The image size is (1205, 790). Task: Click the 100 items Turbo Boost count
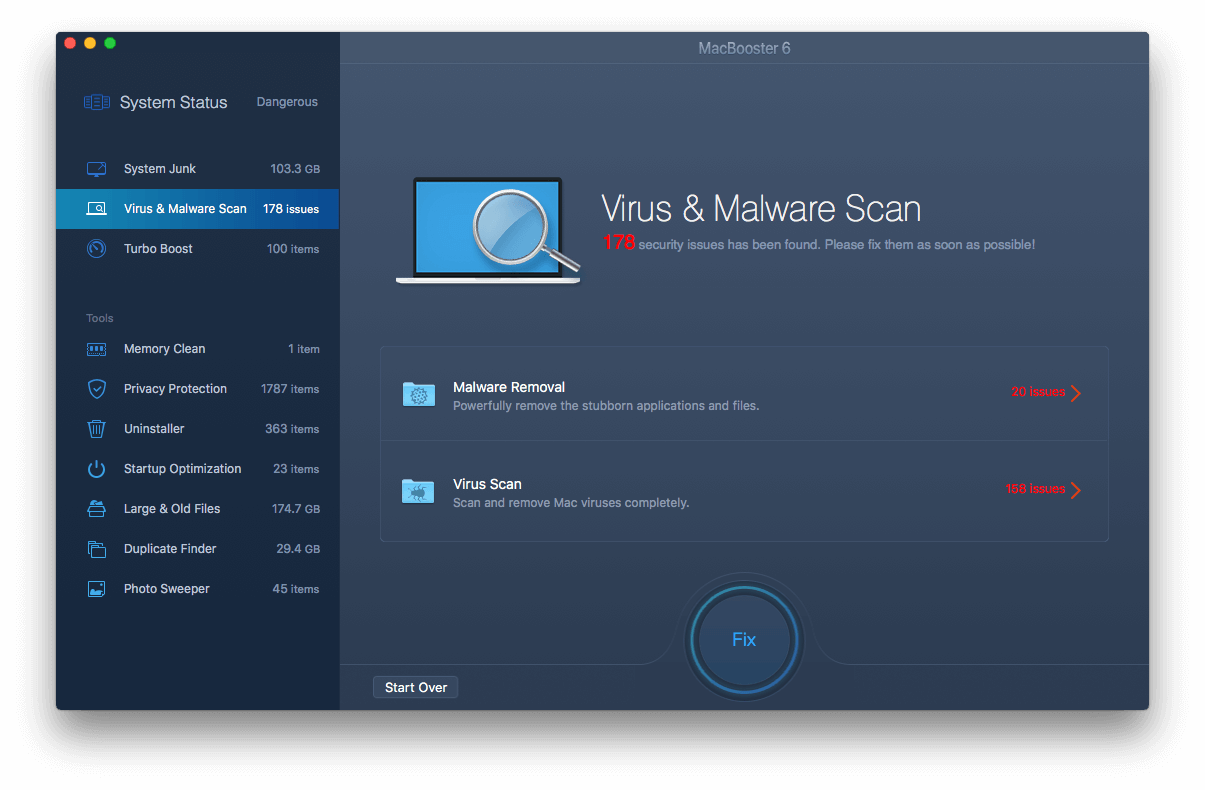(x=293, y=249)
